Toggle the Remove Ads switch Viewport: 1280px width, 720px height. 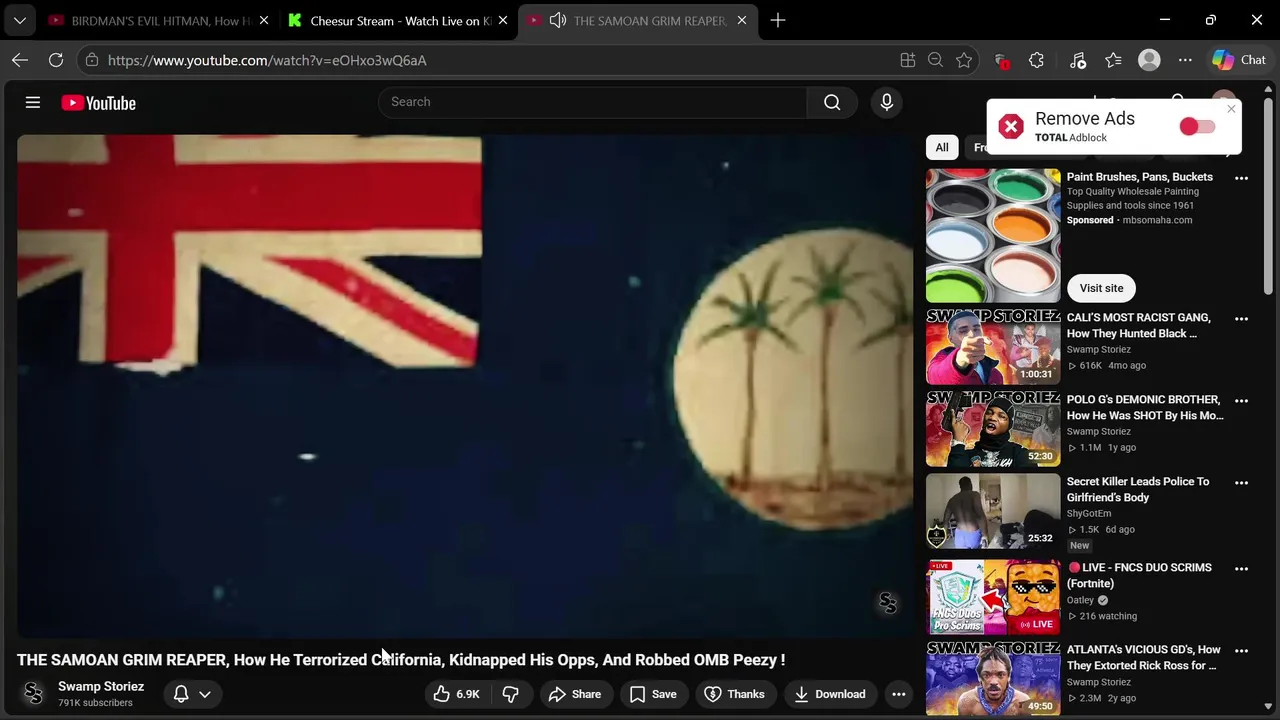coord(1197,126)
